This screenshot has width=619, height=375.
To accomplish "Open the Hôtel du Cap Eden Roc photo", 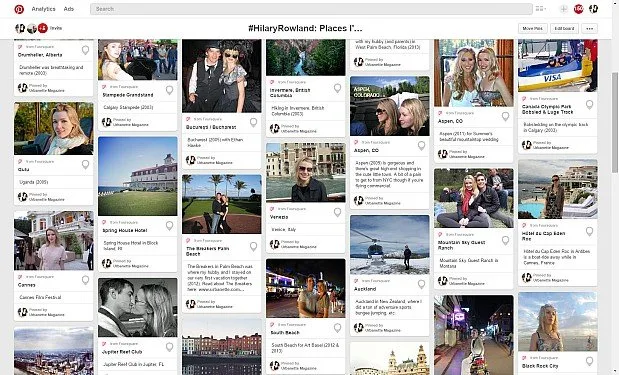I will click(558, 189).
